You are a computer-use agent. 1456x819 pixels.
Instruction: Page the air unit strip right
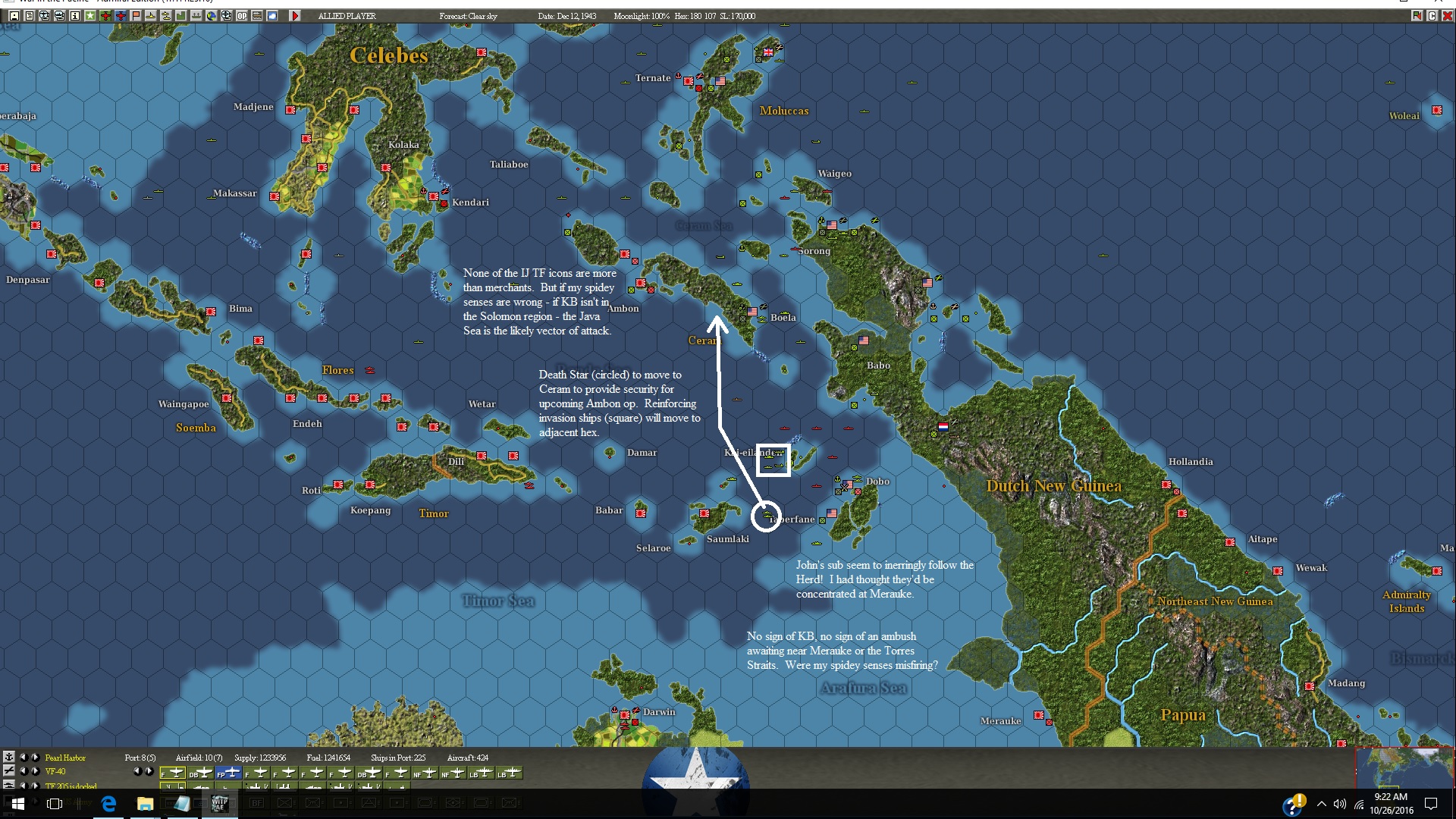coord(149,771)
